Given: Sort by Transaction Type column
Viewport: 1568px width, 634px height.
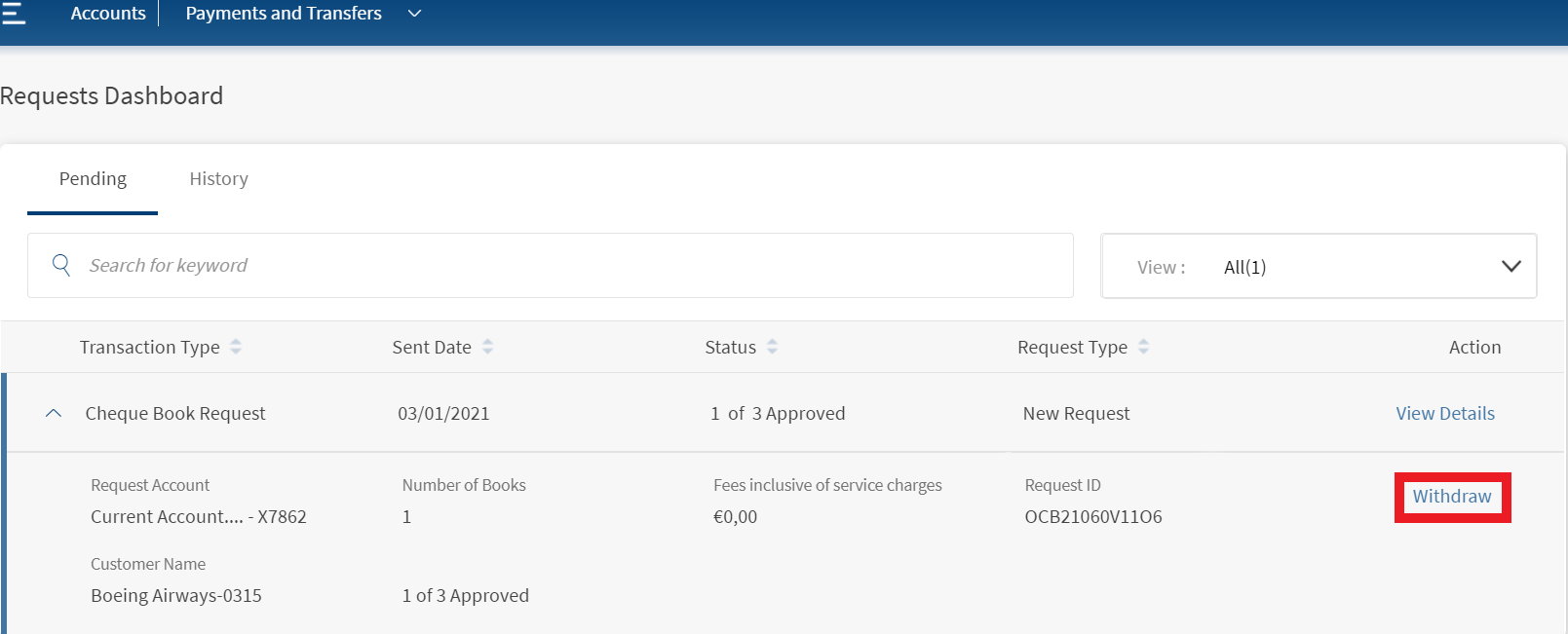Looking at the screenshot, I should point(236,347).
